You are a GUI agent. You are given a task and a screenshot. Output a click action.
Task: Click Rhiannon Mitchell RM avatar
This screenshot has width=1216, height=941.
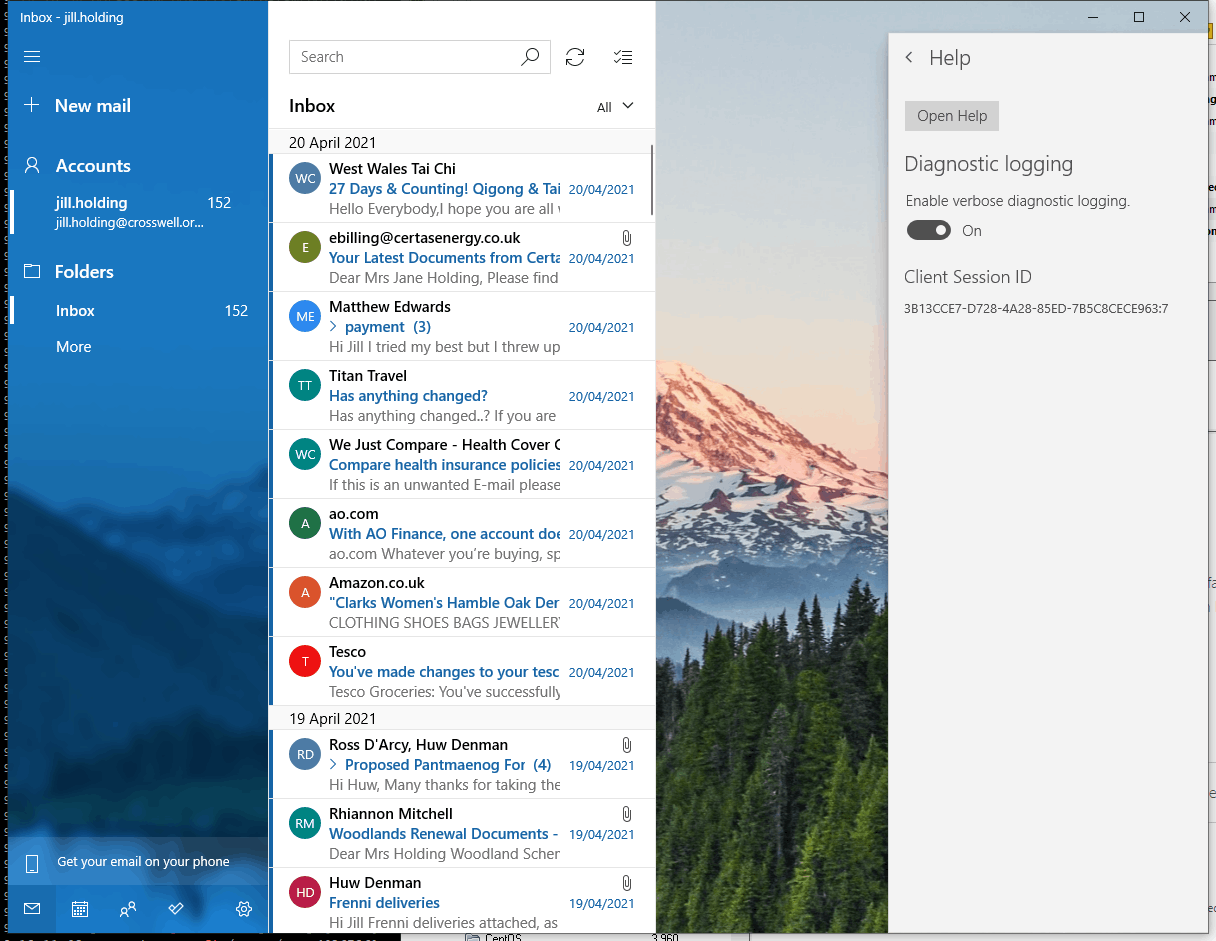[305, 823]
